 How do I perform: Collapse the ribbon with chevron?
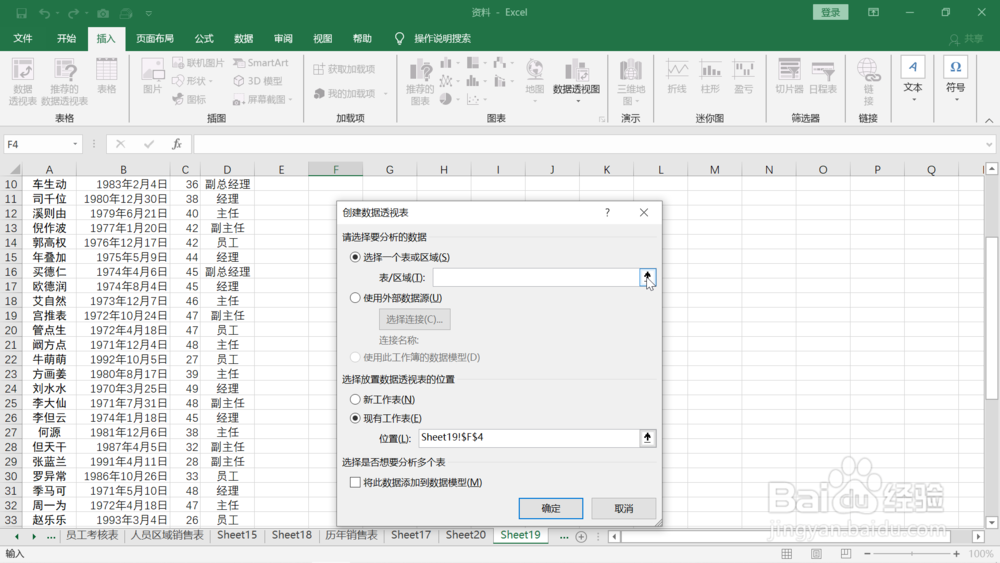pyautogui.click(x=989, y=121)
